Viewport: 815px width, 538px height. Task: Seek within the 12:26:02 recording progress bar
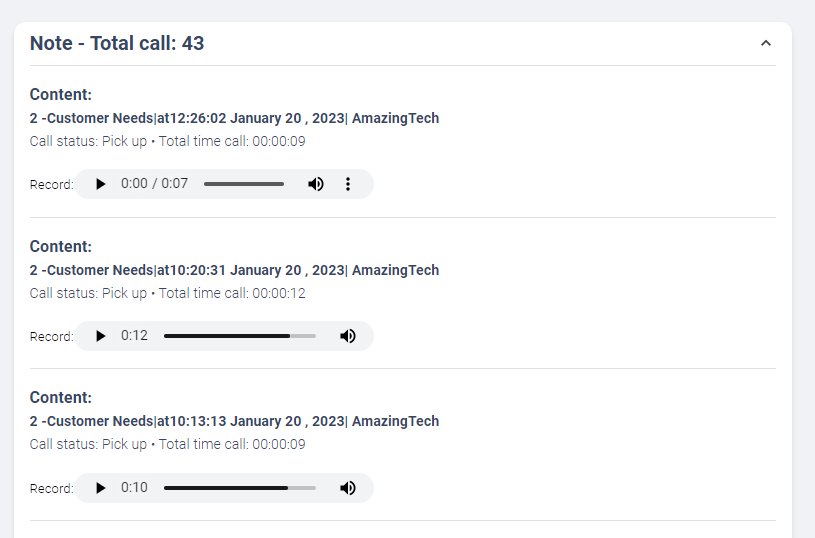(x=244, y=184)
